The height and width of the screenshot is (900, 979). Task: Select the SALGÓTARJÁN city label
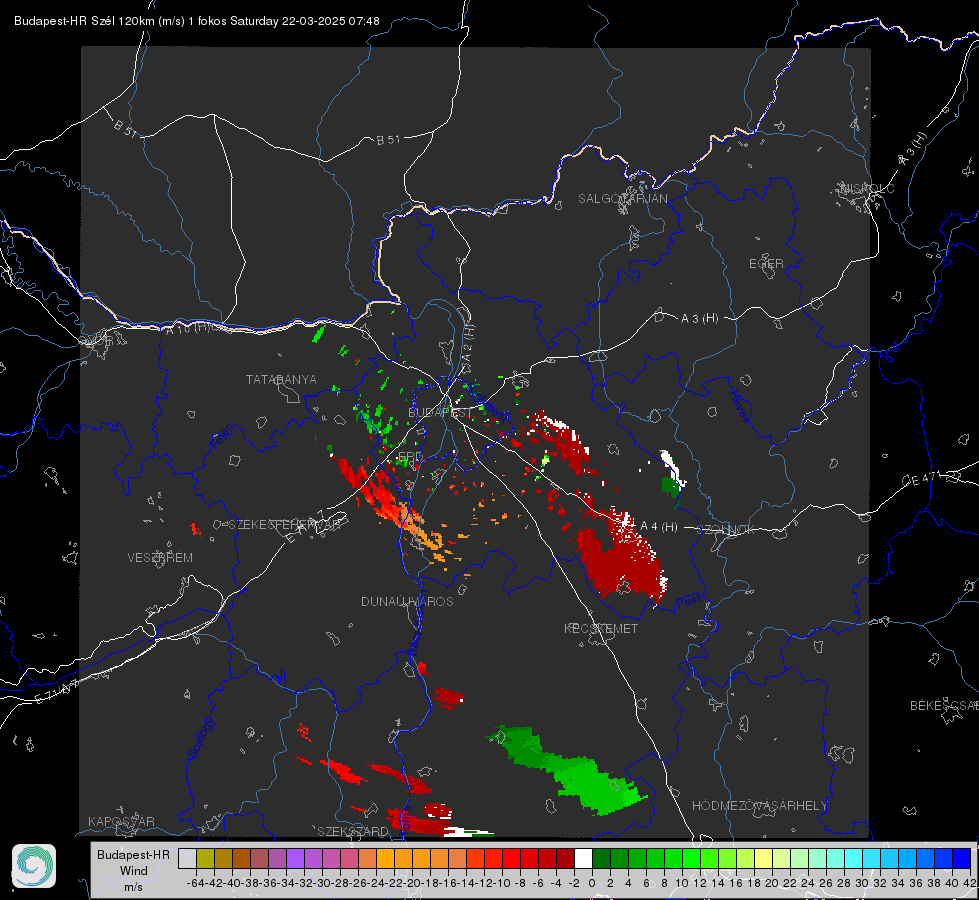click(x=622, y=199)
